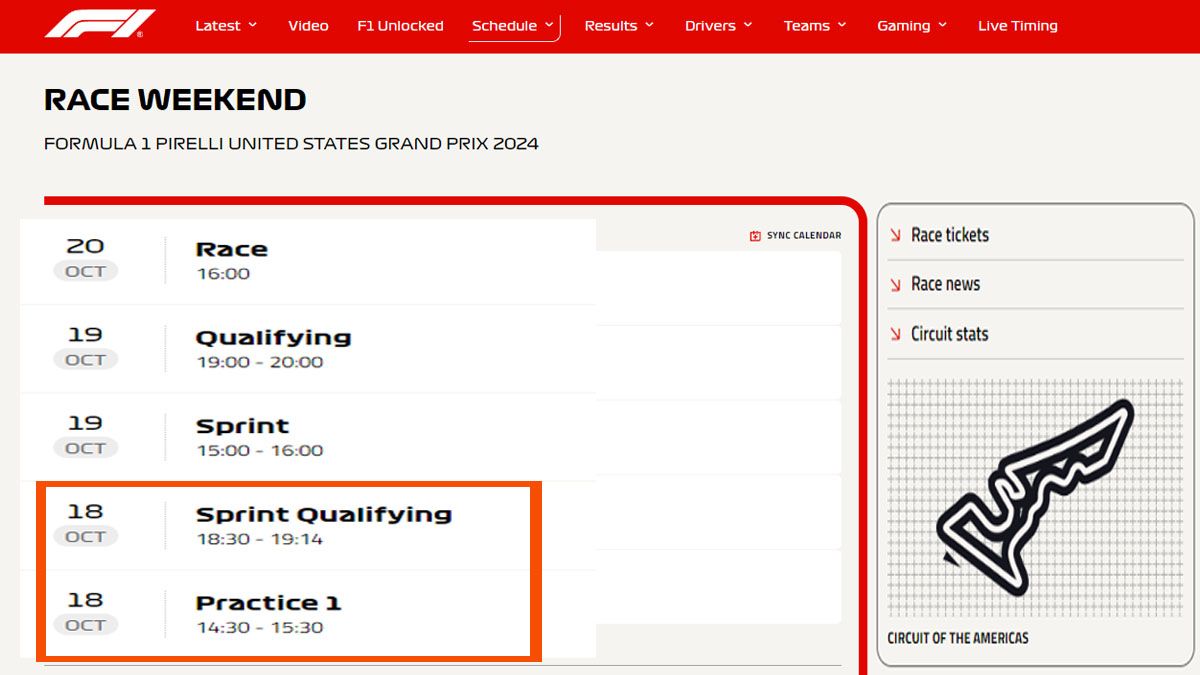Click the arrow icon beside Race tickets

[x=895, y=236]
